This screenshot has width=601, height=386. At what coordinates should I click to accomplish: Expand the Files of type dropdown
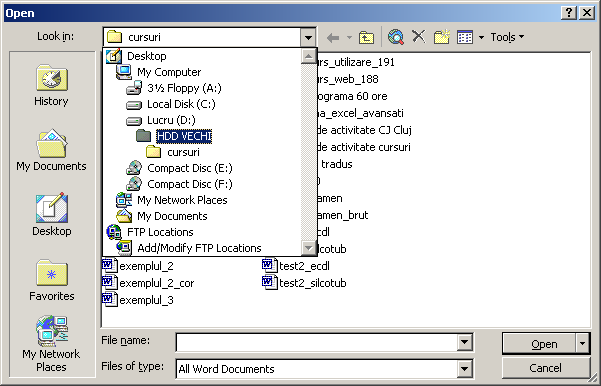click(x=464, y=369)
